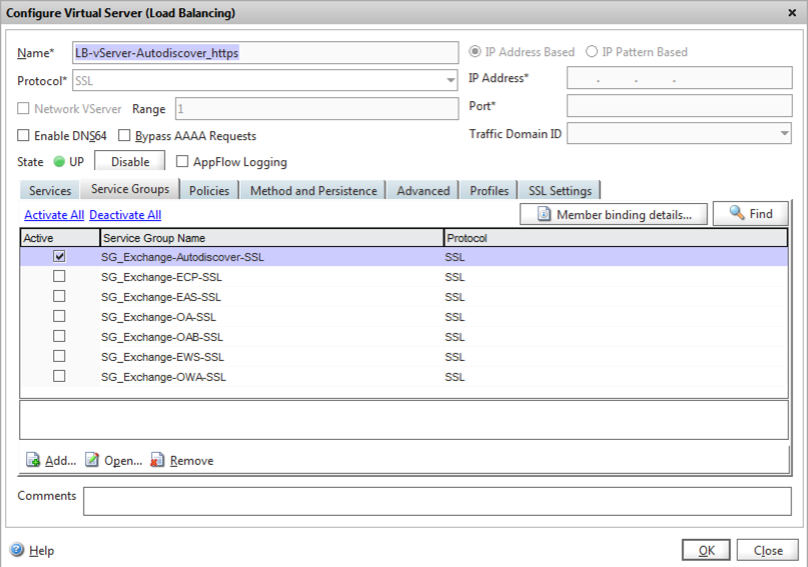Uncheck the SG_Exchange-Autodiscover-SSL Active checkbox

[x=59, y=257]
